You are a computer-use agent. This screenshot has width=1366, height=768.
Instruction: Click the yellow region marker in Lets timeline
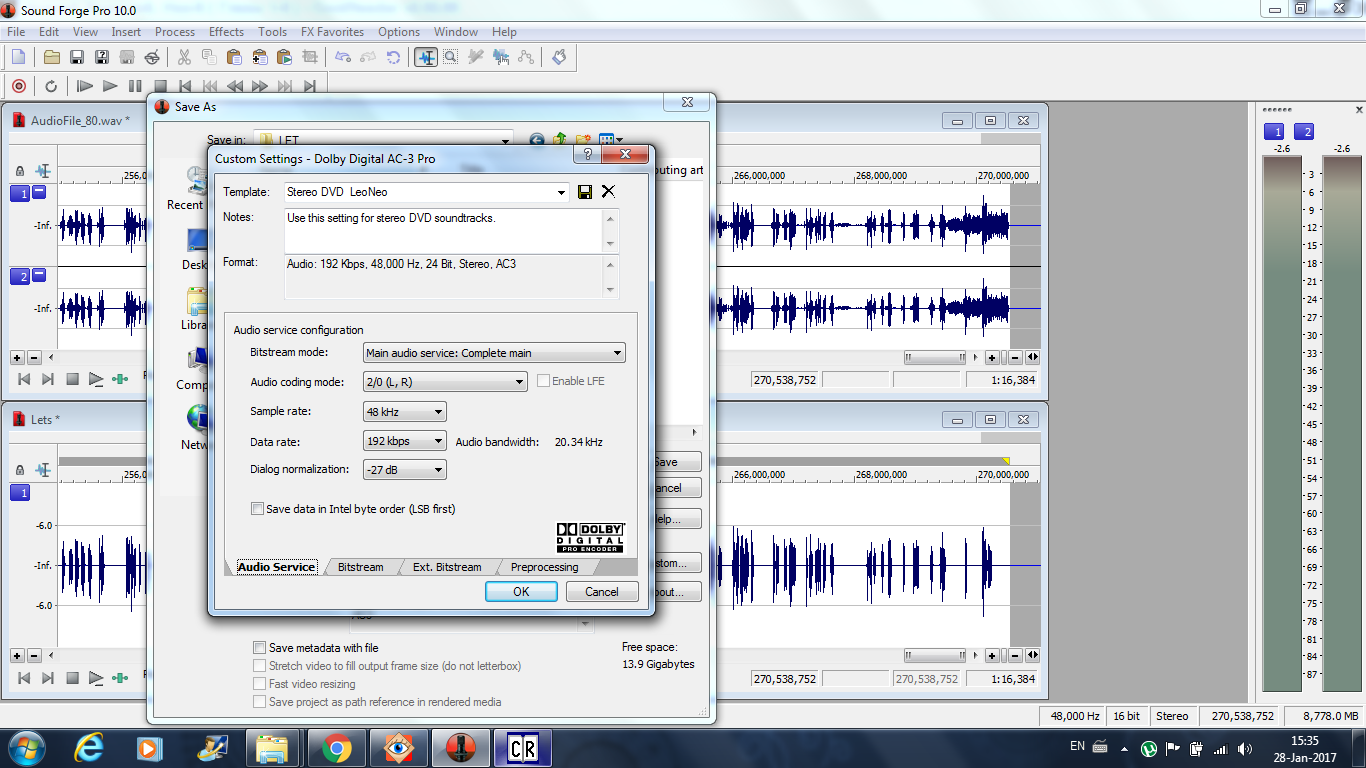(1006, 461)
